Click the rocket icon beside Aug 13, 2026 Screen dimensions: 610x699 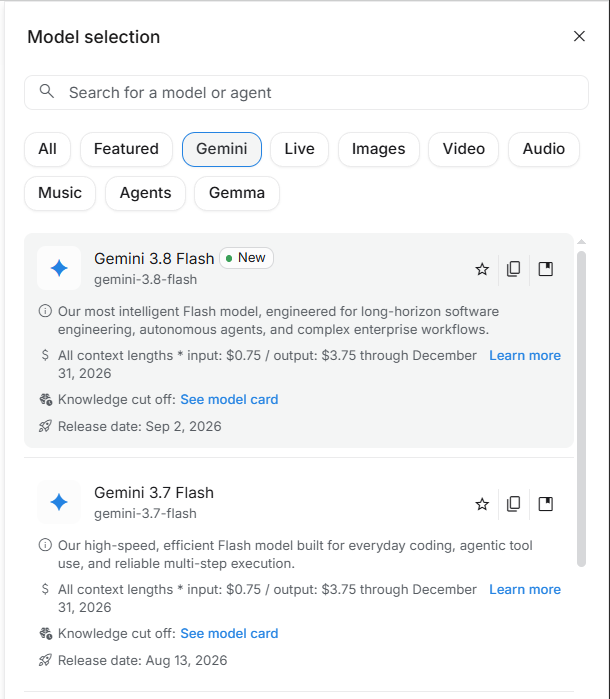pyautogui.click(x=45, y=660)
